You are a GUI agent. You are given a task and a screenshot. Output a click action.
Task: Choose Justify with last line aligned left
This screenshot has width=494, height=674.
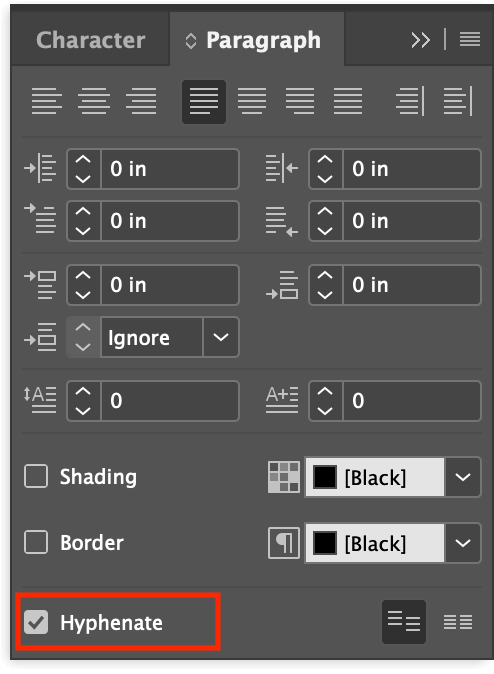click(x=204, y=102)
